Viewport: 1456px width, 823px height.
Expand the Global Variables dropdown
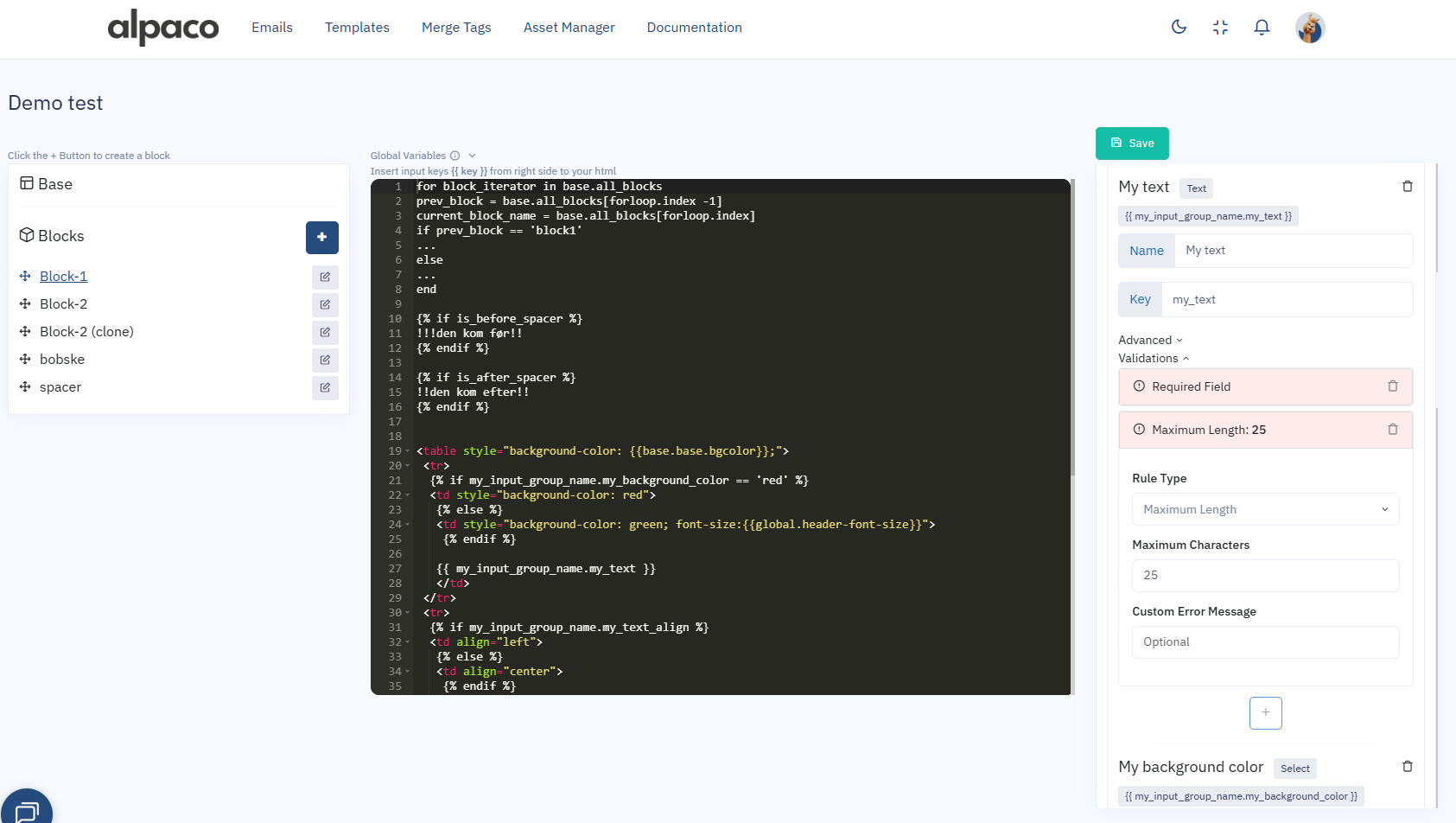472,156
